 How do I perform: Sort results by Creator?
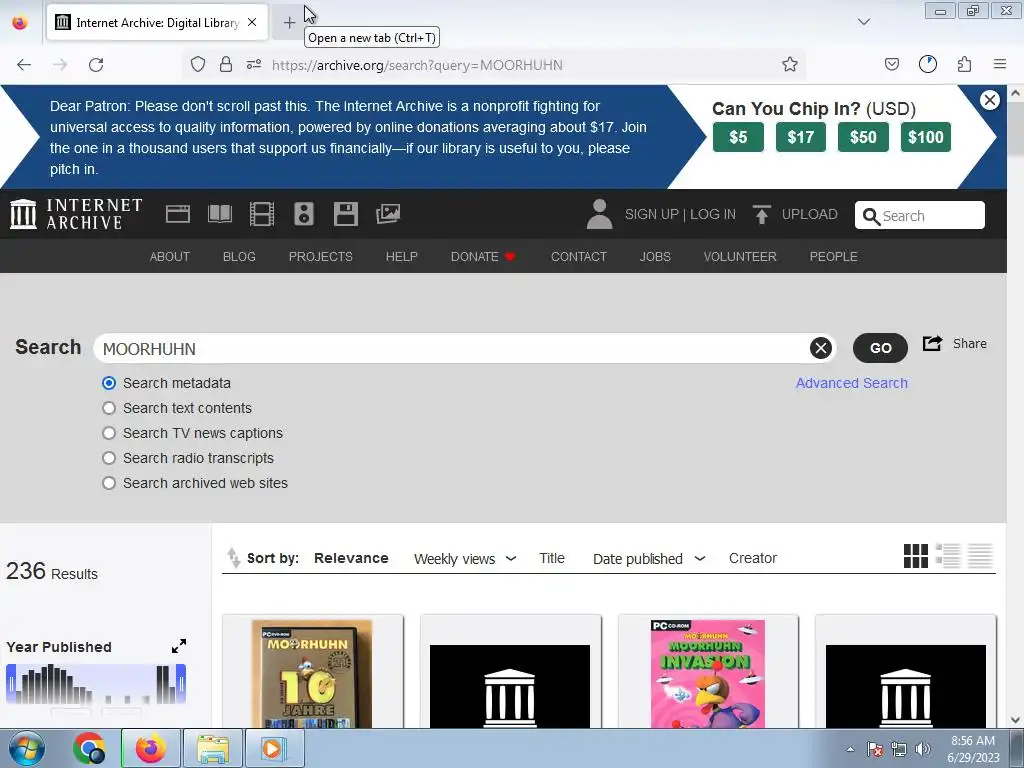coord(753,558)
